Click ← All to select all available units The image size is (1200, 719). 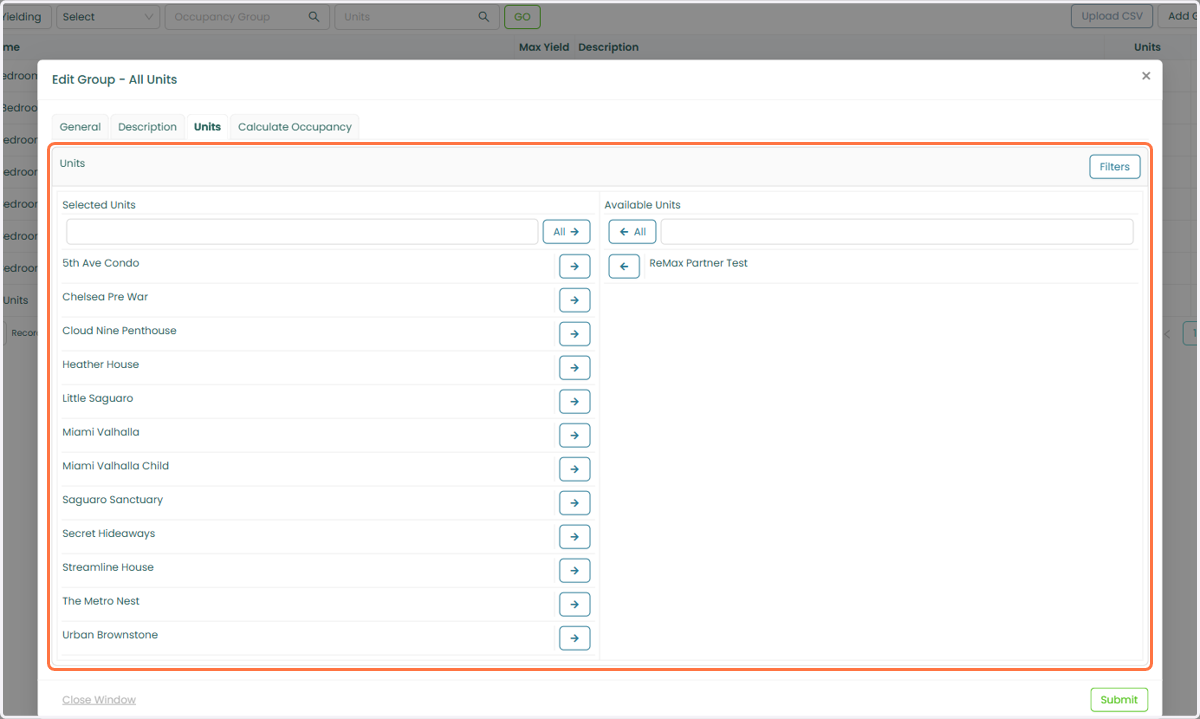(x=632, y=232)
